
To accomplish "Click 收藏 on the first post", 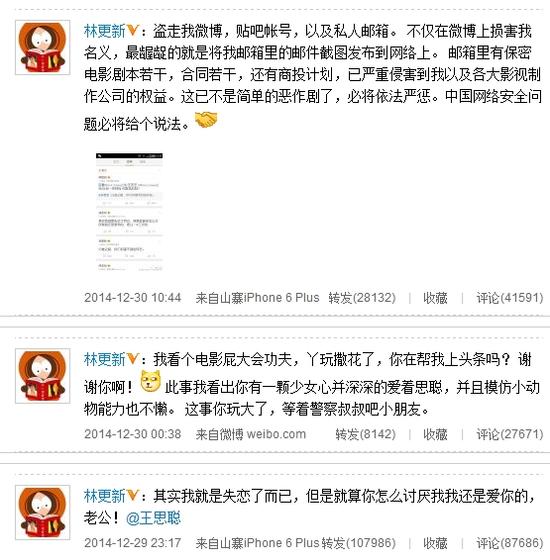I will pyautogui.click(x=435, y=298).
